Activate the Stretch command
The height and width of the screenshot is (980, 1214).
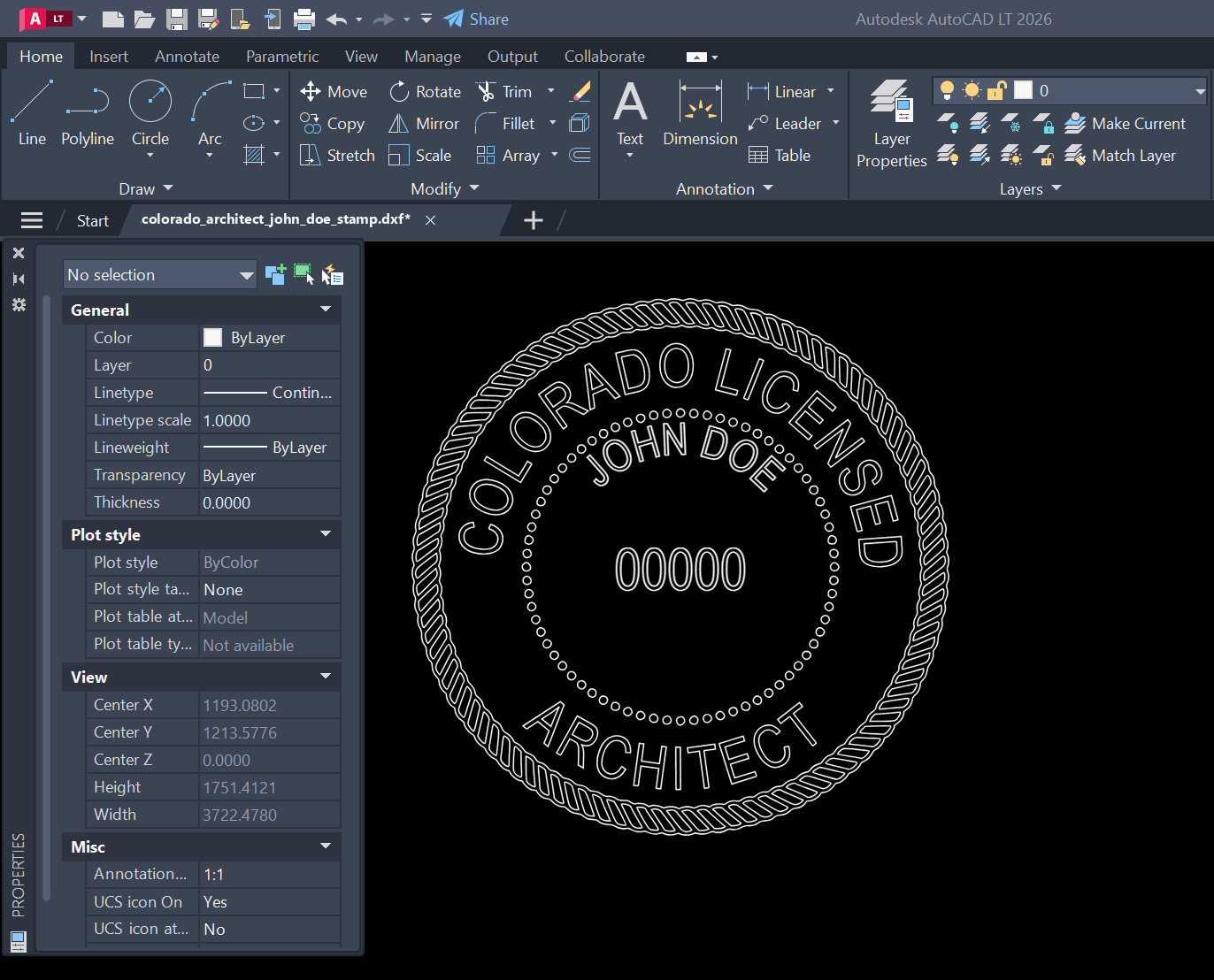point(337,155)
